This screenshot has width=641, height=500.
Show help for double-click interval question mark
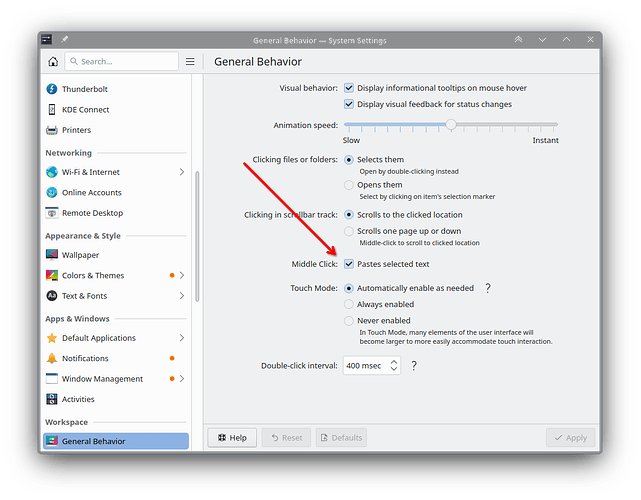(x=414, y=365)
